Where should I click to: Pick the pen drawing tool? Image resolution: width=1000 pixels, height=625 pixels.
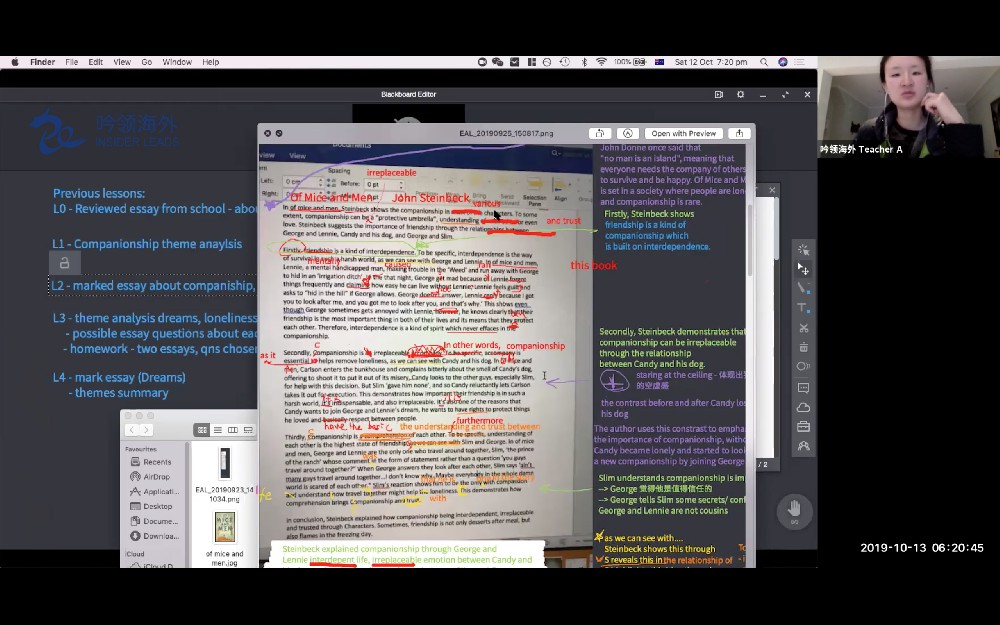(803, 288)
